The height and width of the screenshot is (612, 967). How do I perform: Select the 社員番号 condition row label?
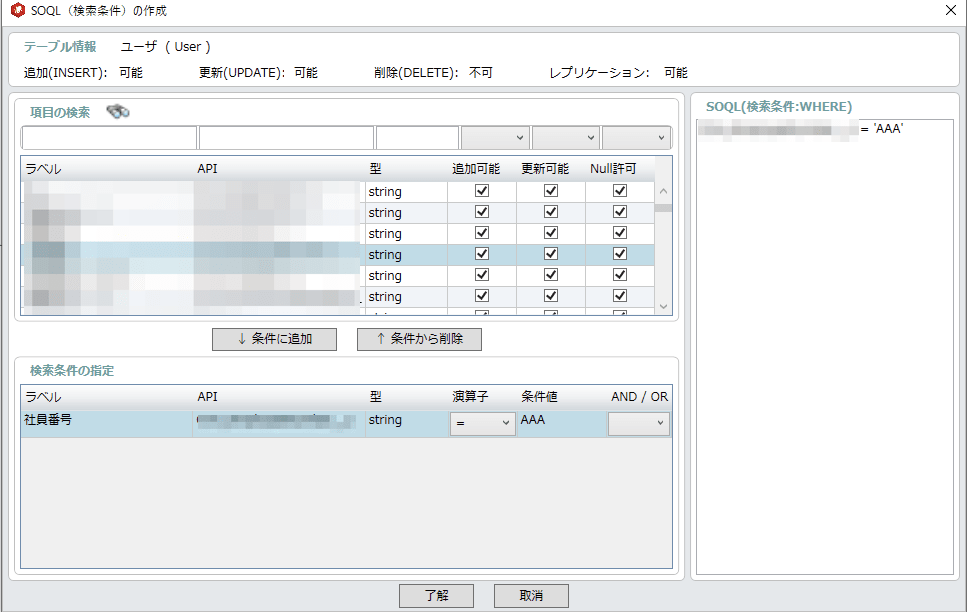[48, 420]
